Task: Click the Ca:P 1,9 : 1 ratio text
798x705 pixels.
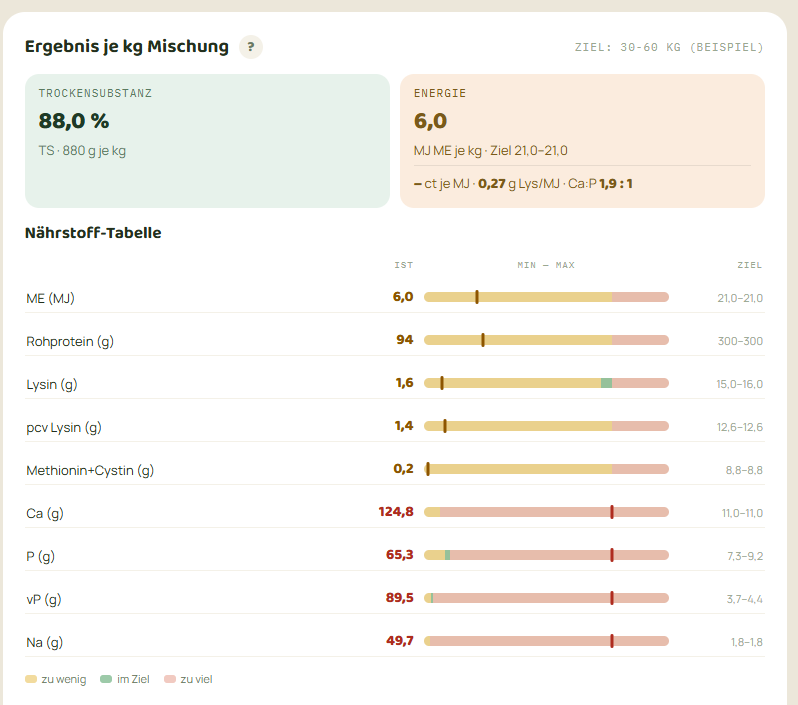Action: click(601, 184)
